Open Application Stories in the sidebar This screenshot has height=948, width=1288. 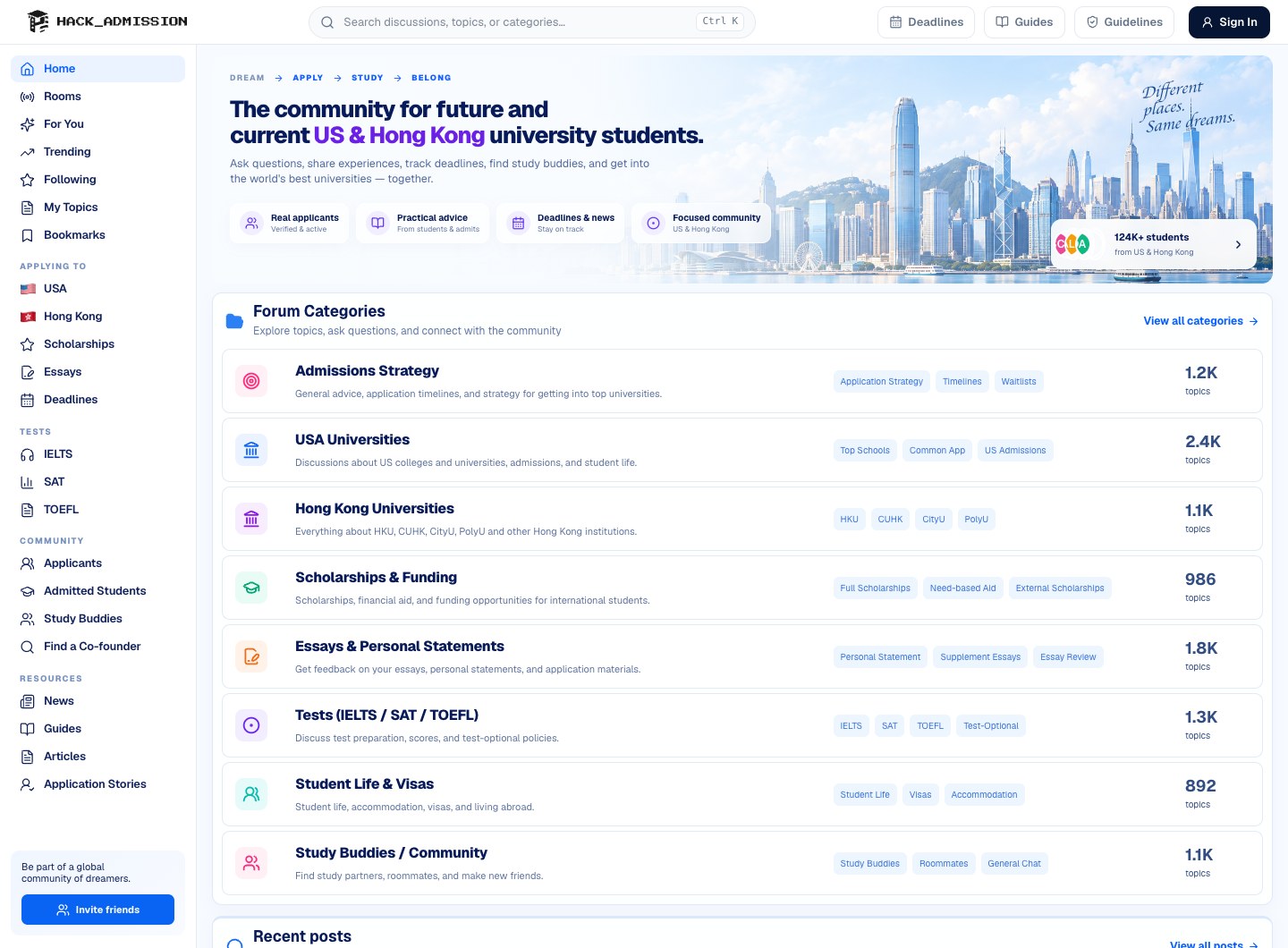97,784
